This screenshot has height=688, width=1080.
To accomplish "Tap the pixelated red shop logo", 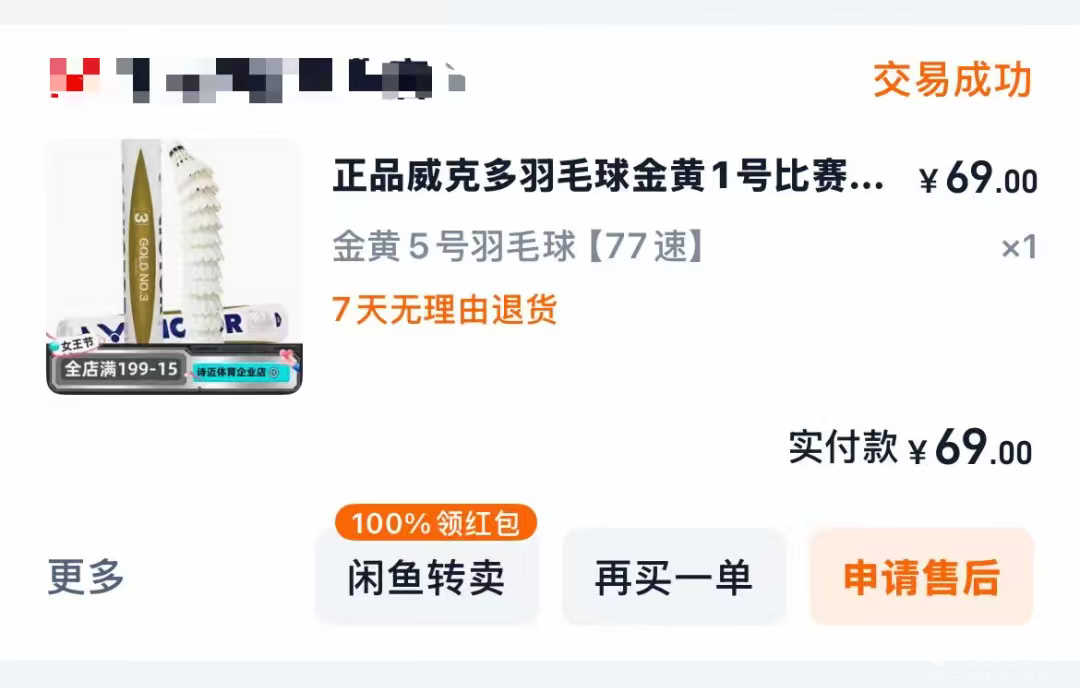I will [x=75, y=76].
